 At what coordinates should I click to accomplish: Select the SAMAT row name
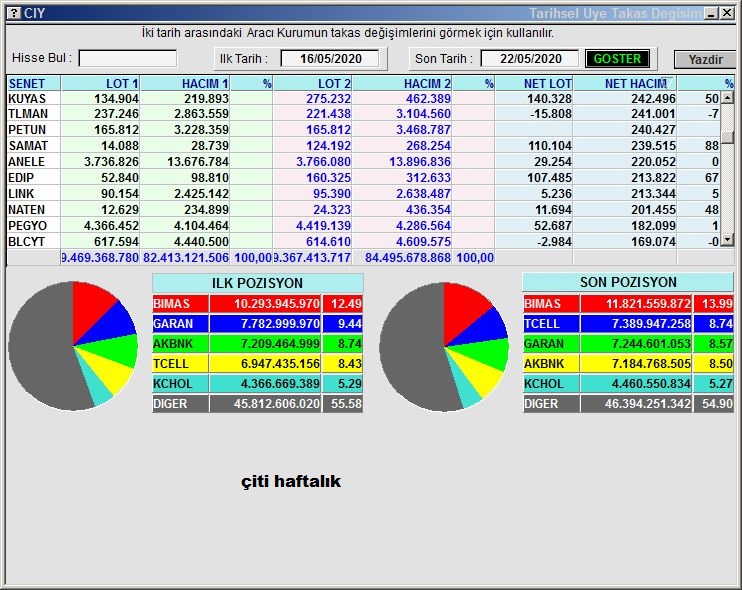(x=28, y=146)
